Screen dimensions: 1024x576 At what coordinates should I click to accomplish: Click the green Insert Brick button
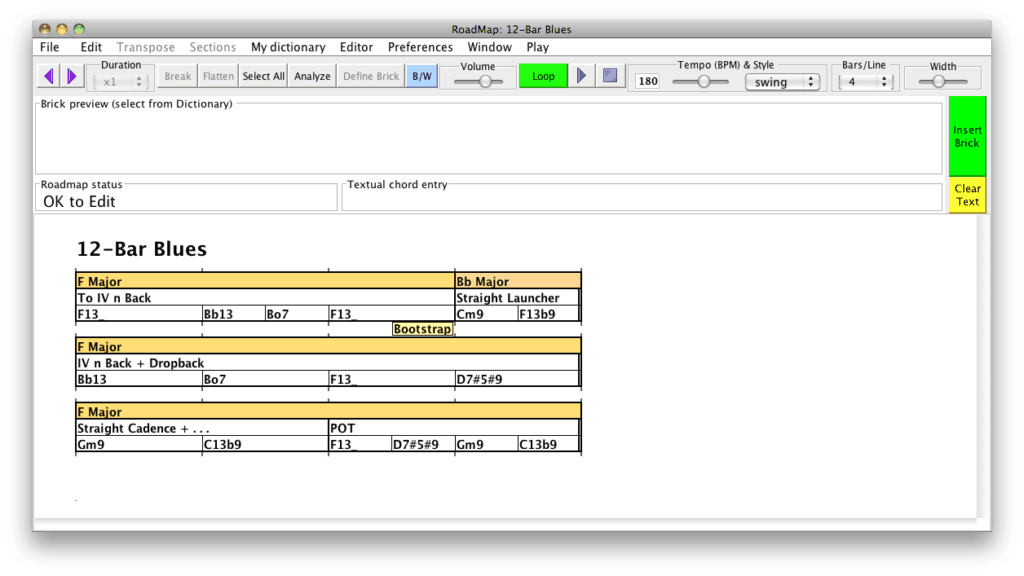(967, 136)
